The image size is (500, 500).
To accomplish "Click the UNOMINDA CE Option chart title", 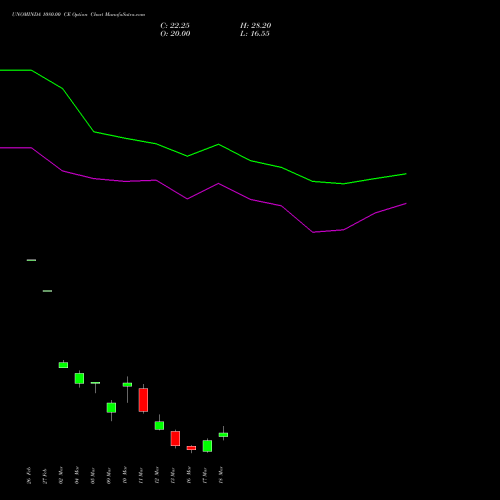I will 78,15.
